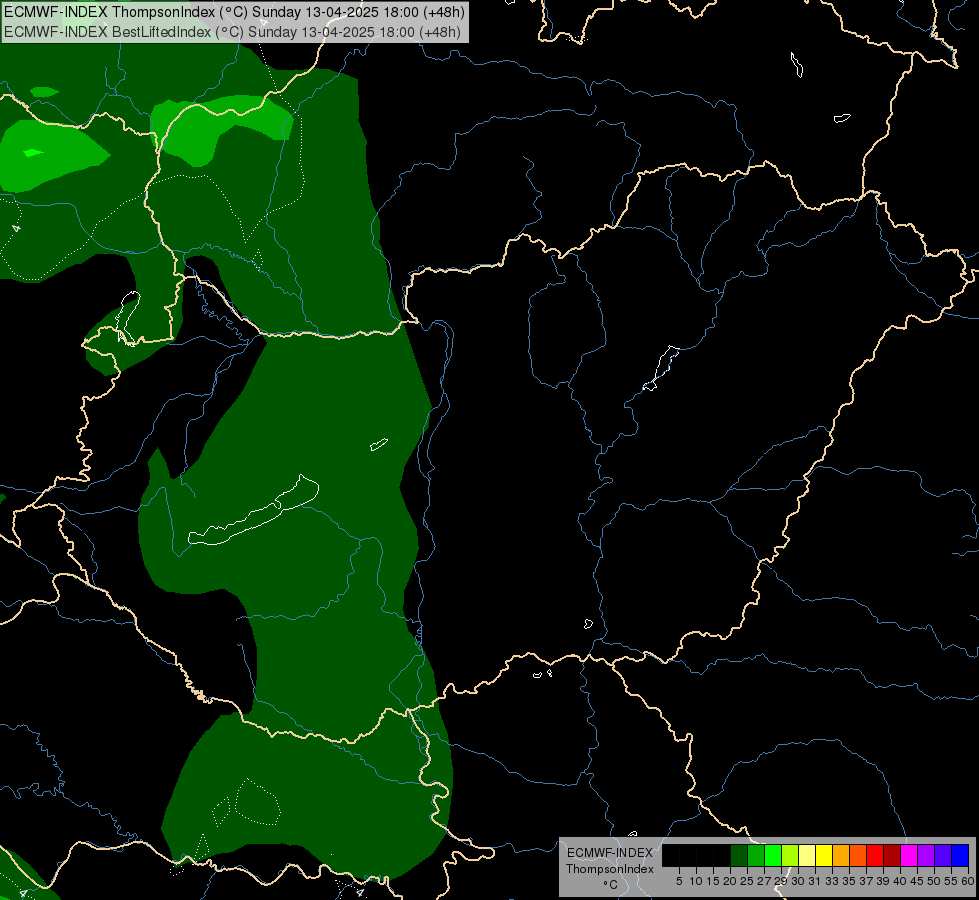Click the ThompsonIndex label in legend
The height and width of the screenshot is (900, 979).
tap(610, 869)
